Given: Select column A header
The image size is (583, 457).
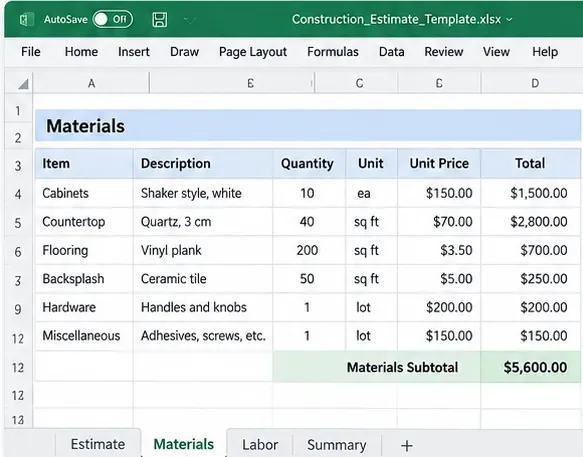Looking at the screenshot, I should click(91, 83).
